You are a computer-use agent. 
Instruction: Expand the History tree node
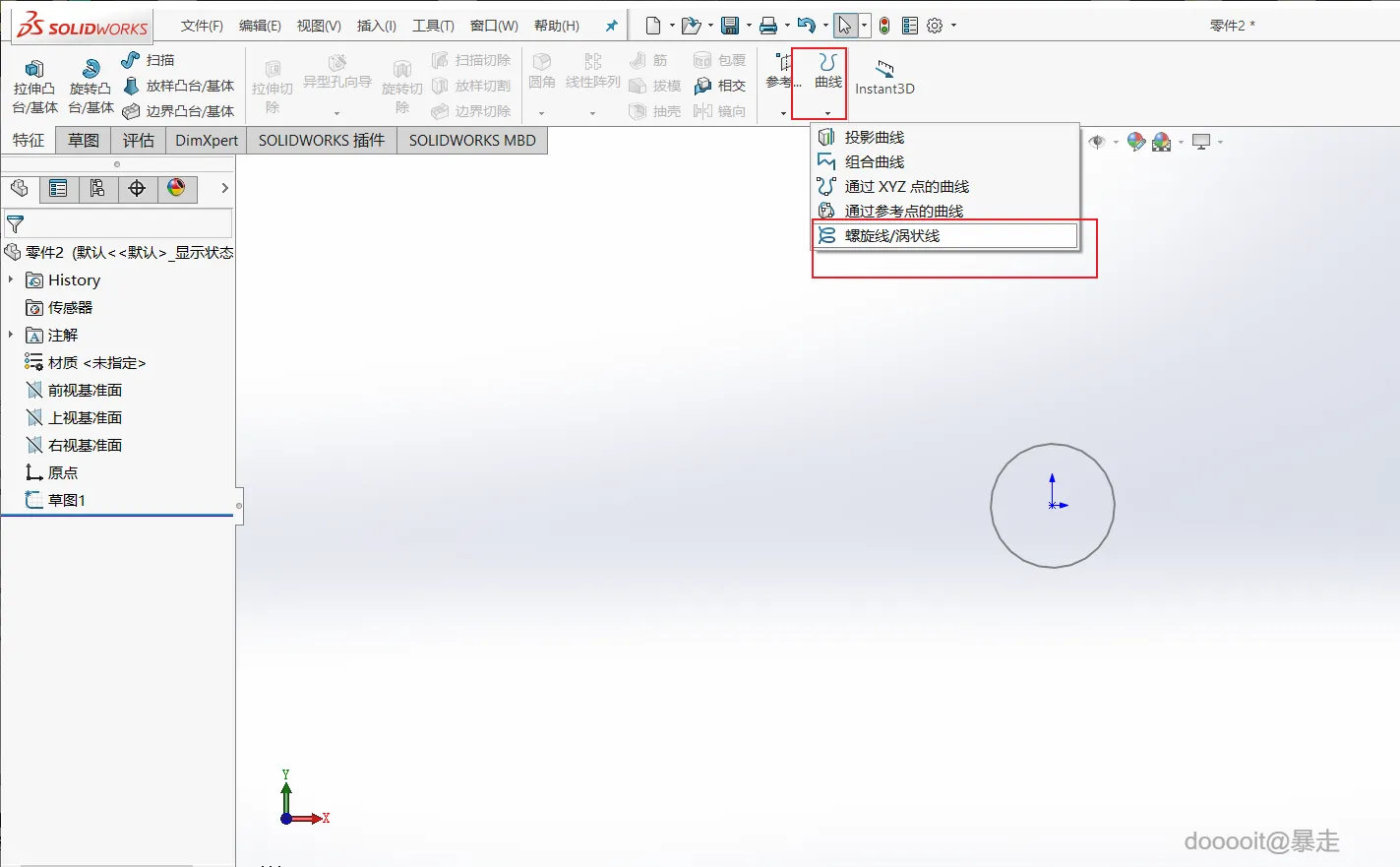point(11,279)
